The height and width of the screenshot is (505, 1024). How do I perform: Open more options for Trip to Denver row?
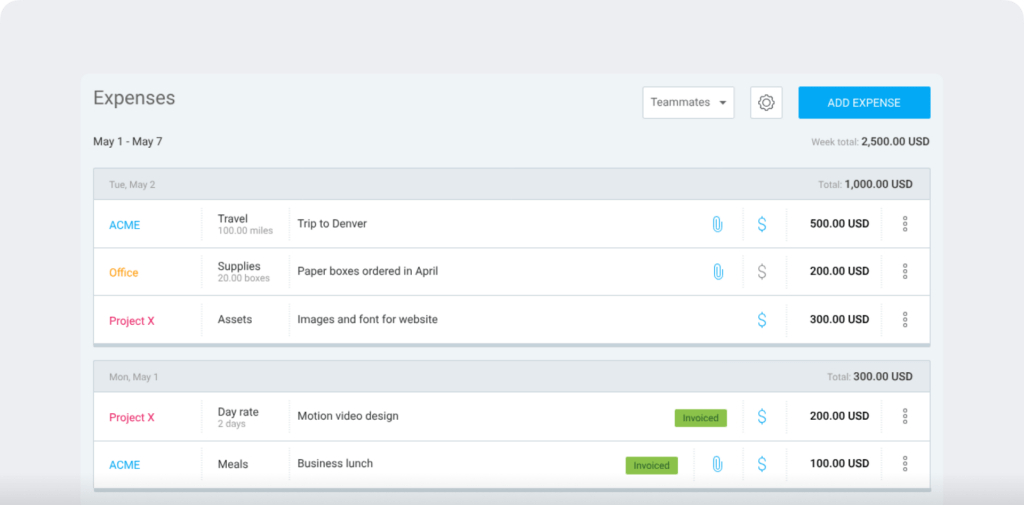pos(905,224)
